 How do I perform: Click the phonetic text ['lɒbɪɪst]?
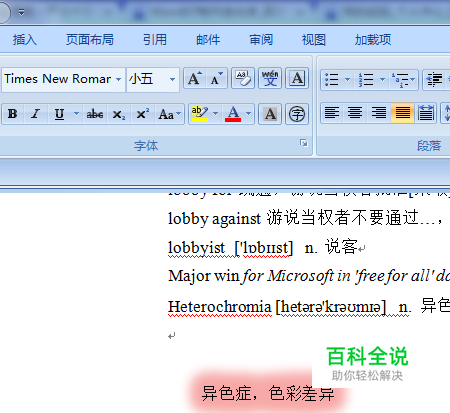264,248
